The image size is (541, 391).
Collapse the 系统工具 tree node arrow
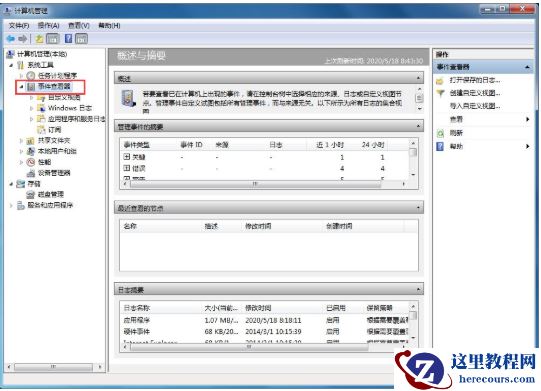click(11, 65)
